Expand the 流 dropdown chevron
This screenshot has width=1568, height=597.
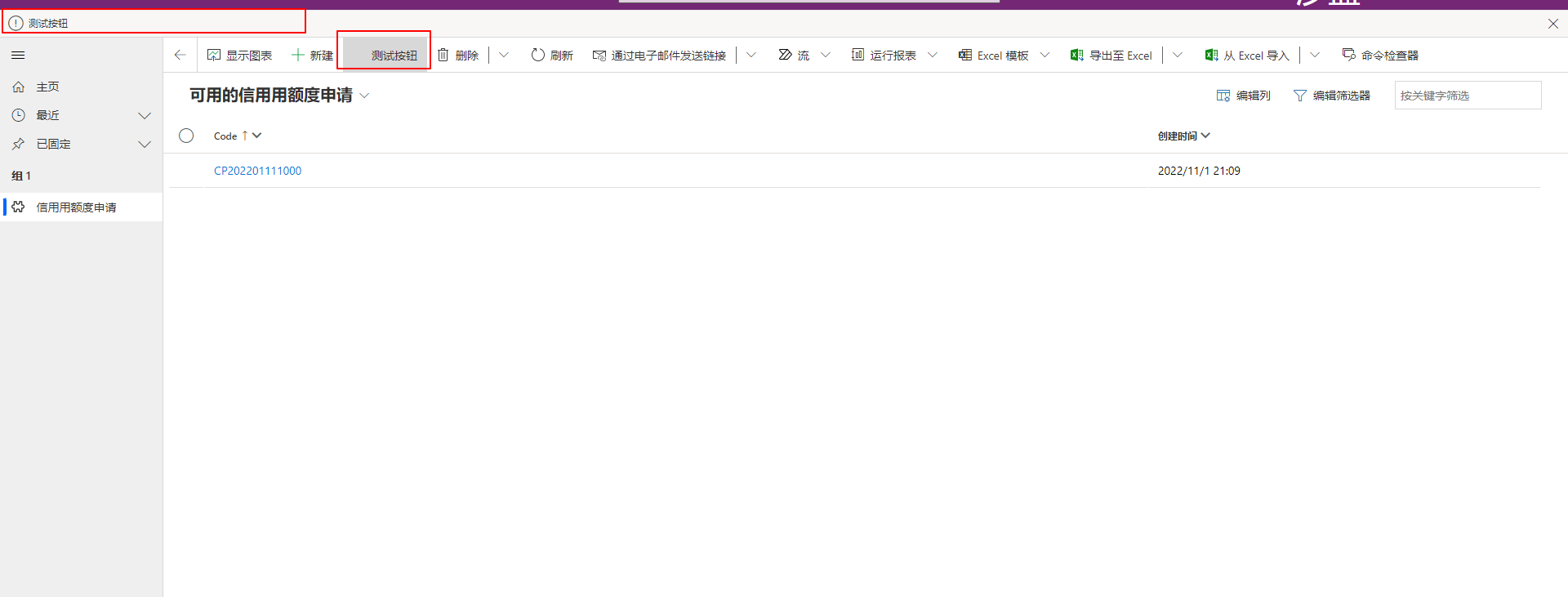[826, 55]
